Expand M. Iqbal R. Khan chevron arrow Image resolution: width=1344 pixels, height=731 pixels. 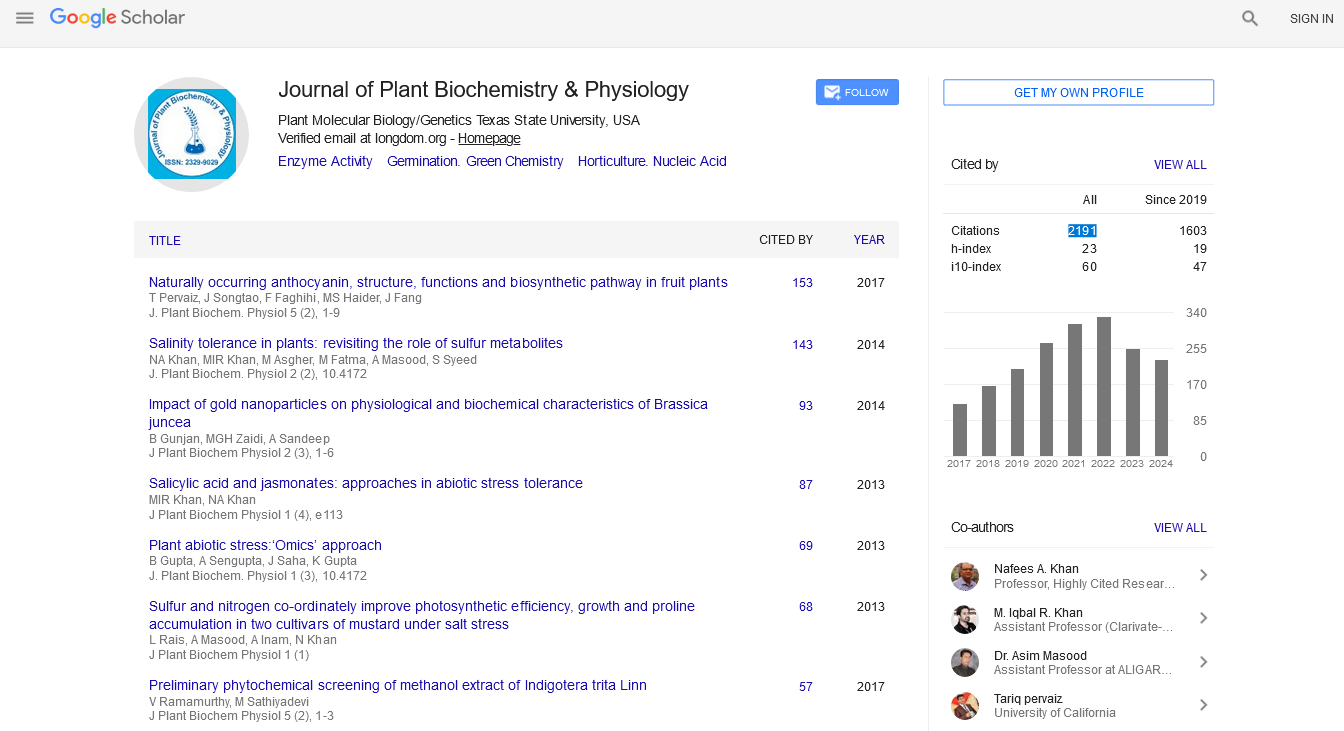tap(1203, 618)
